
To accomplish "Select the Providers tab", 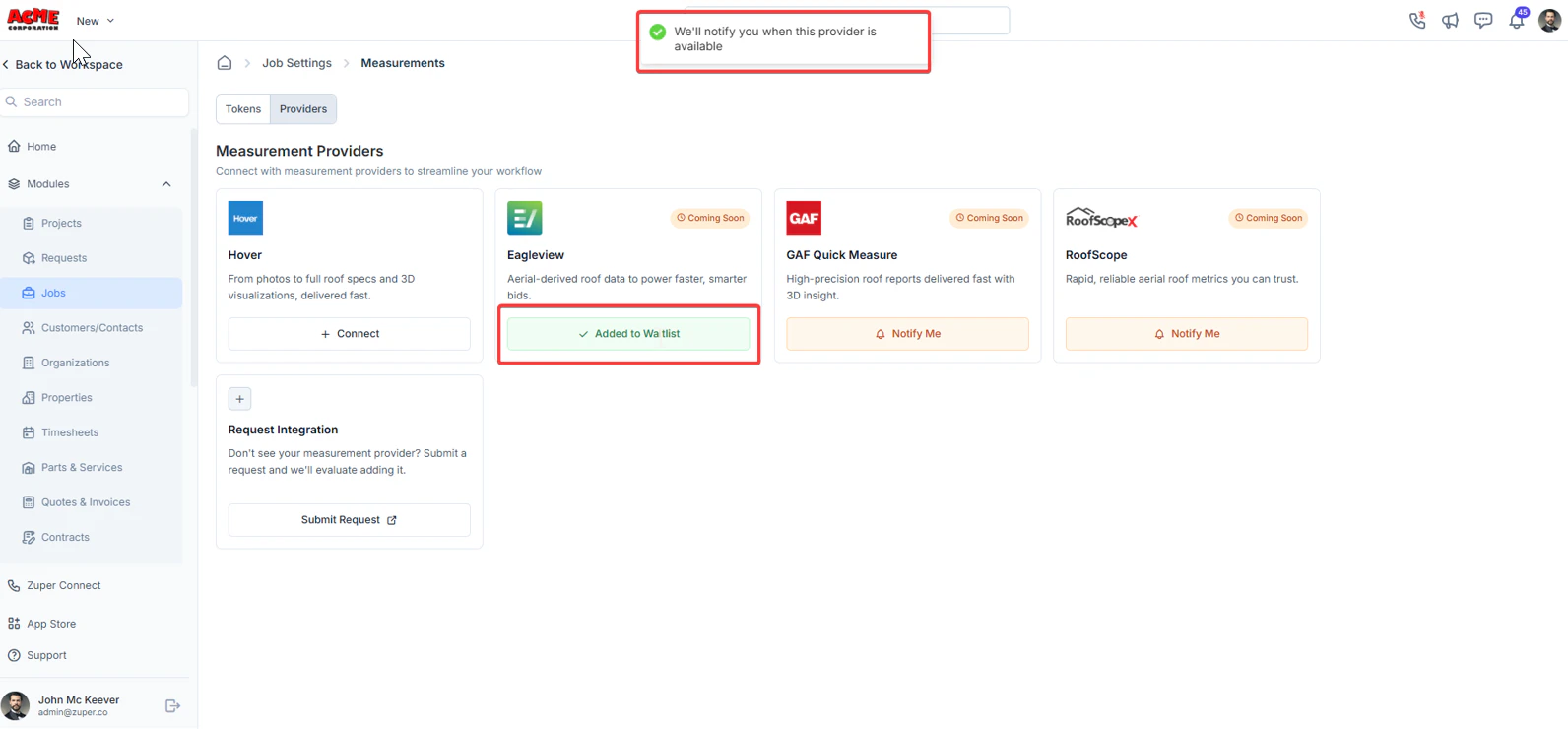I will pyautogui.click(x=303, y=109).
